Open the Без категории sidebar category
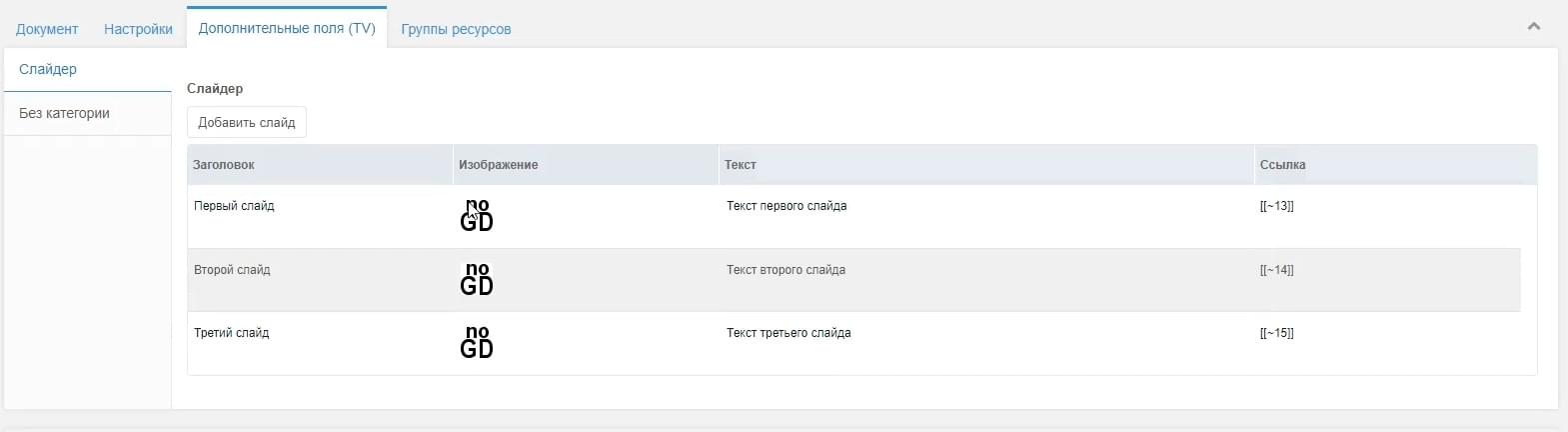1568x432 pixels. coord(88,113)
